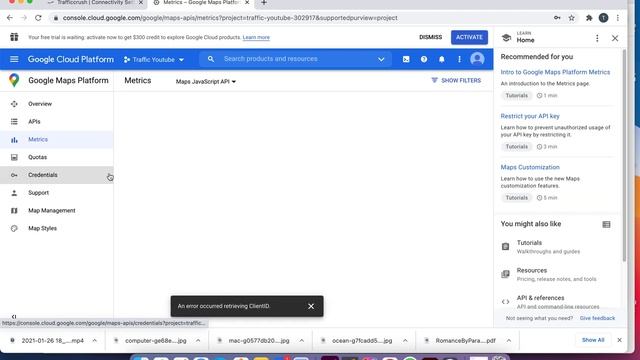Click the Learn panel scrollbar
640x360 pixels.
[624, 155]
